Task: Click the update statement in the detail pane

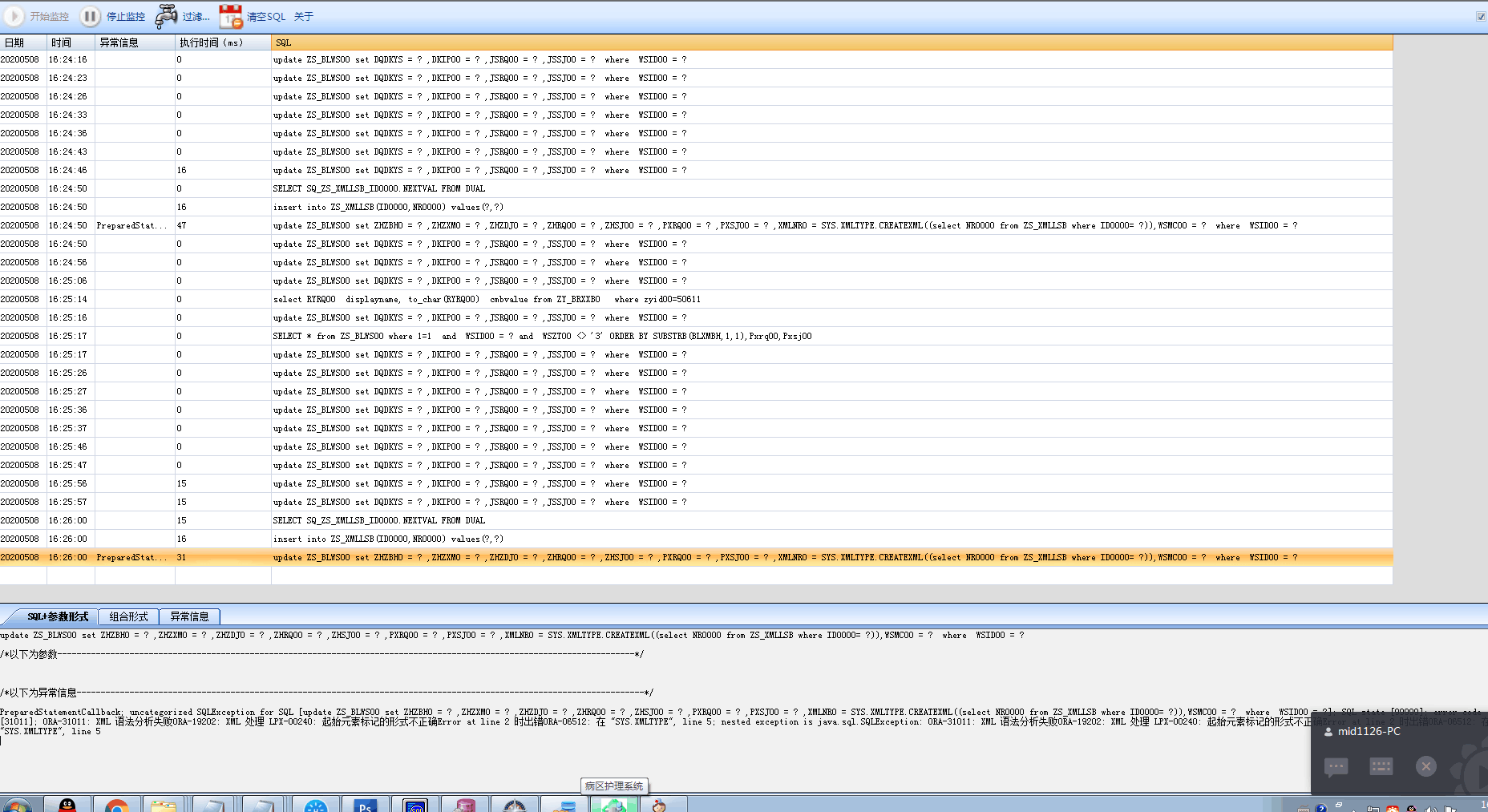Action: pyautogui.click(x=511, y=635)
